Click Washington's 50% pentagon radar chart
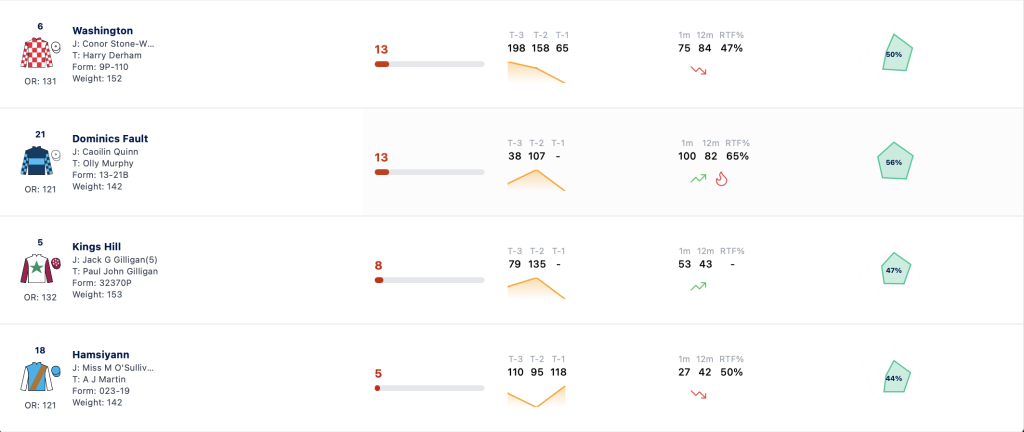1024x432 pixels. (x=895, y=55)
